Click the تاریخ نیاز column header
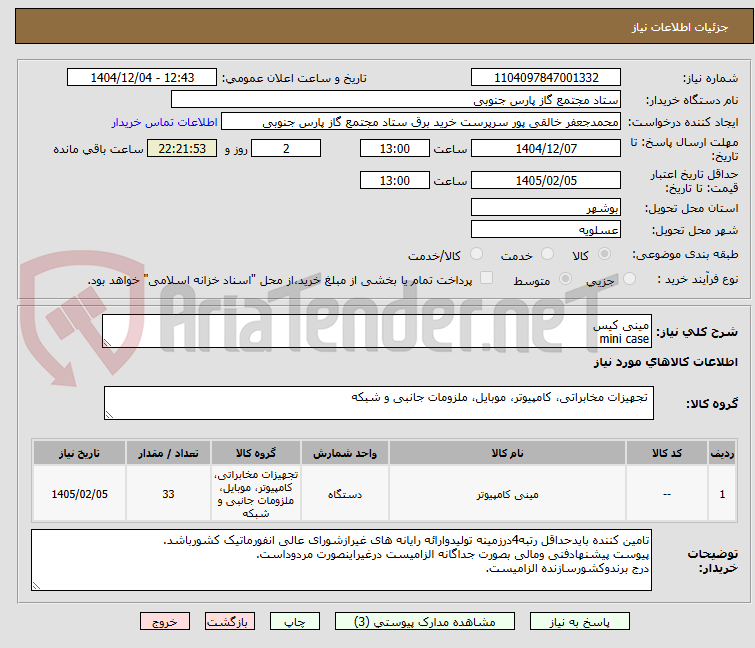This screenshot has height=648, width=755. 79,453
